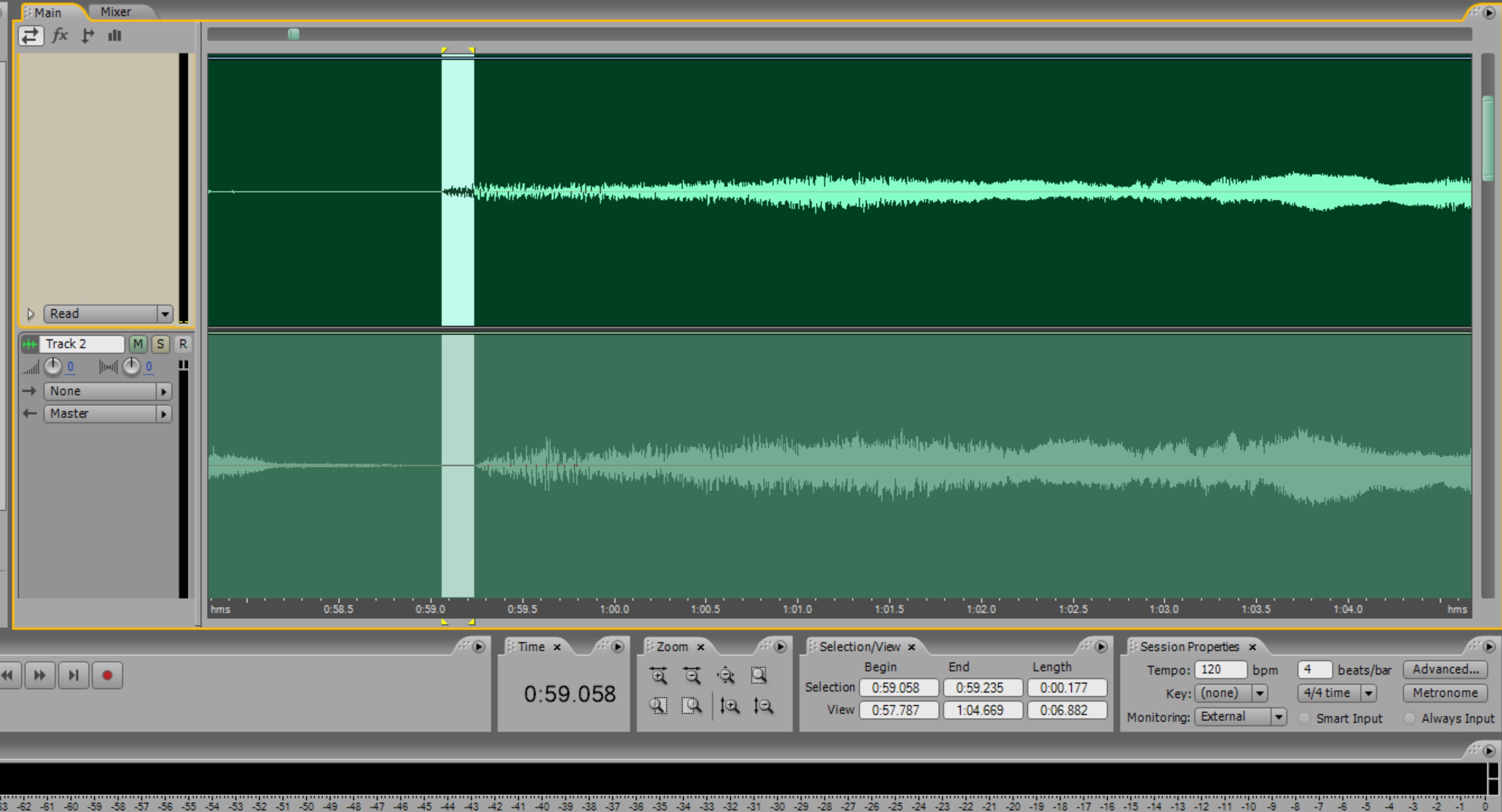Switch to the Mixer tab

115,12
